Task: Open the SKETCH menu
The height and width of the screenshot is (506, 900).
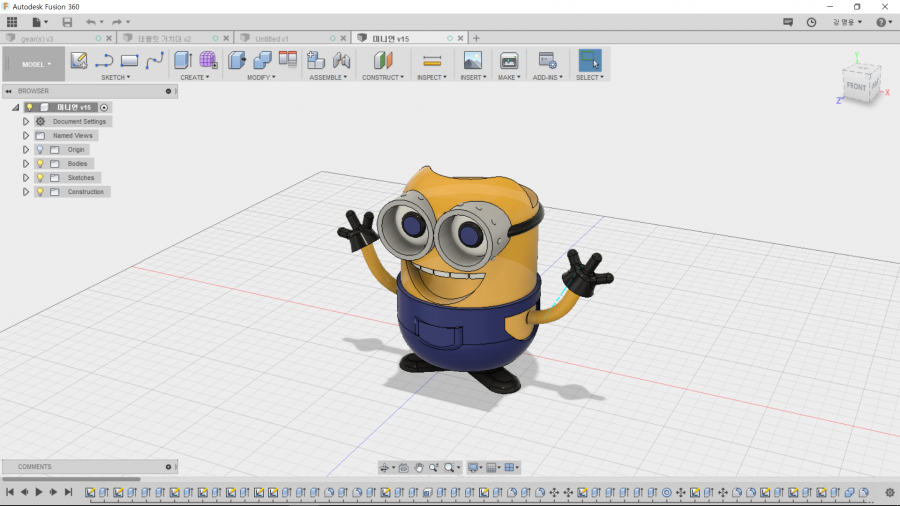Action: click(115, 77)
